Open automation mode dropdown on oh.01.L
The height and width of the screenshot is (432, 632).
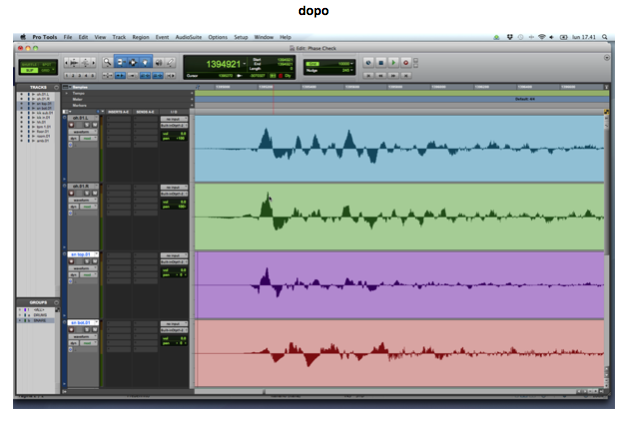tap(88, 138)
